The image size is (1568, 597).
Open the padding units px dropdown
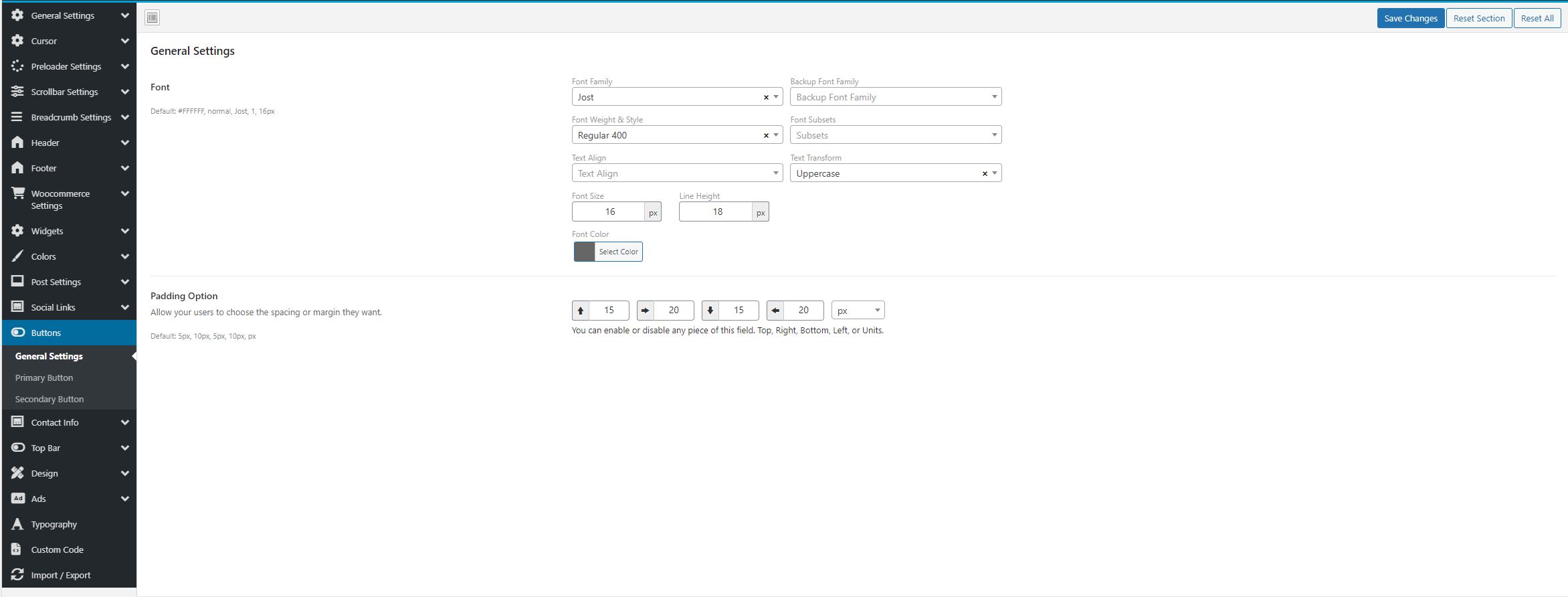click(858, 311)
